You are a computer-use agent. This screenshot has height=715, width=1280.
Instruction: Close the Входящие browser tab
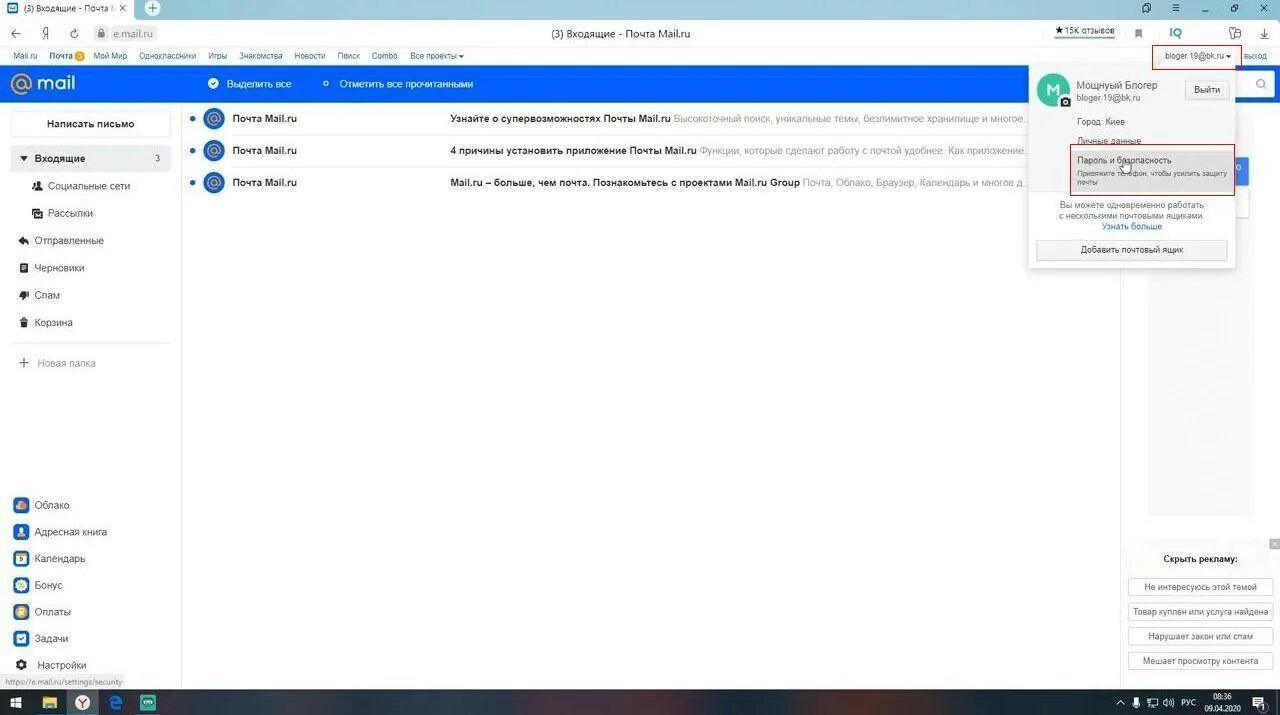click(122, 8)
